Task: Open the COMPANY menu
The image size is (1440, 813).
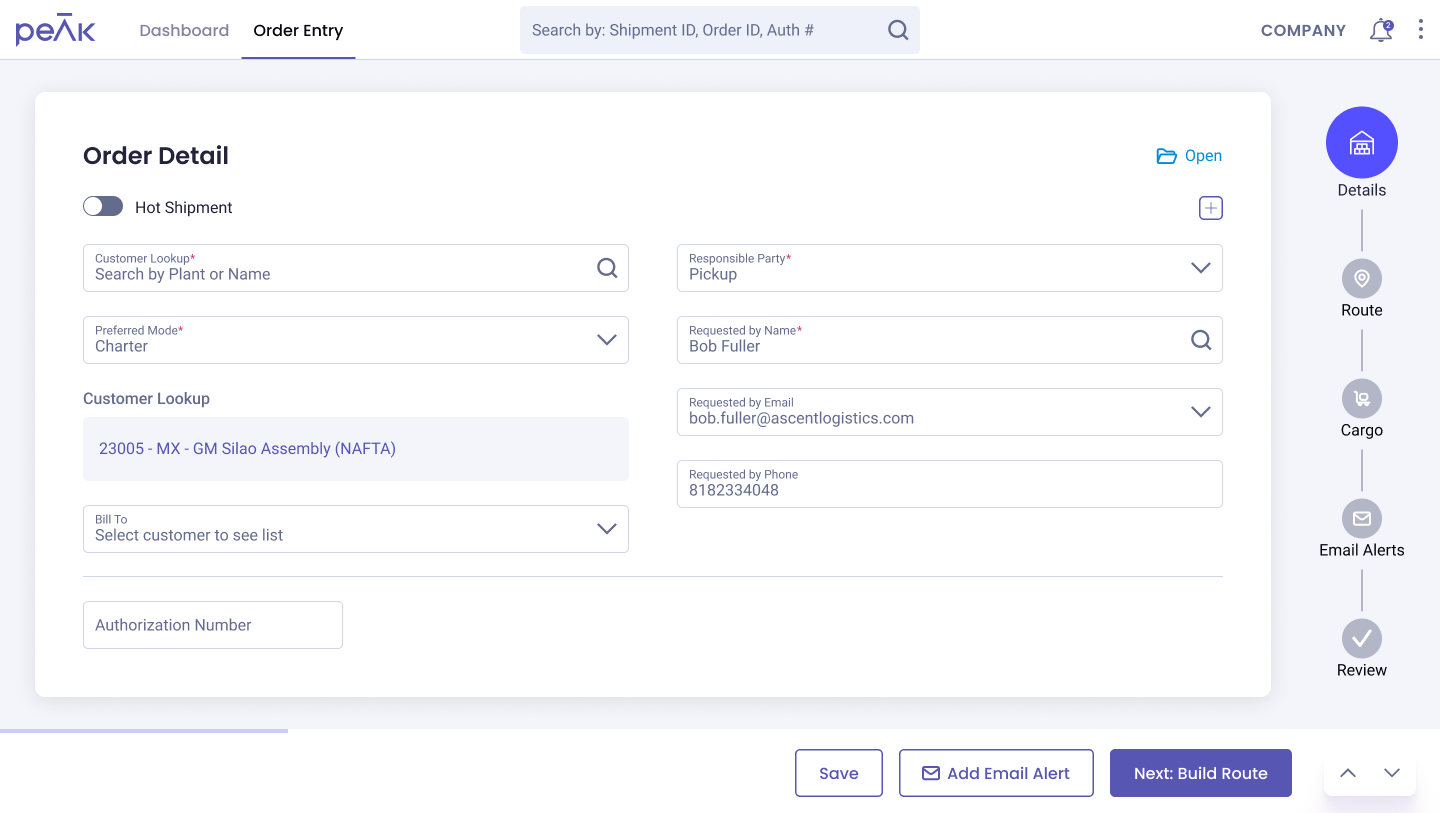Action: (x=1303, y=30)
